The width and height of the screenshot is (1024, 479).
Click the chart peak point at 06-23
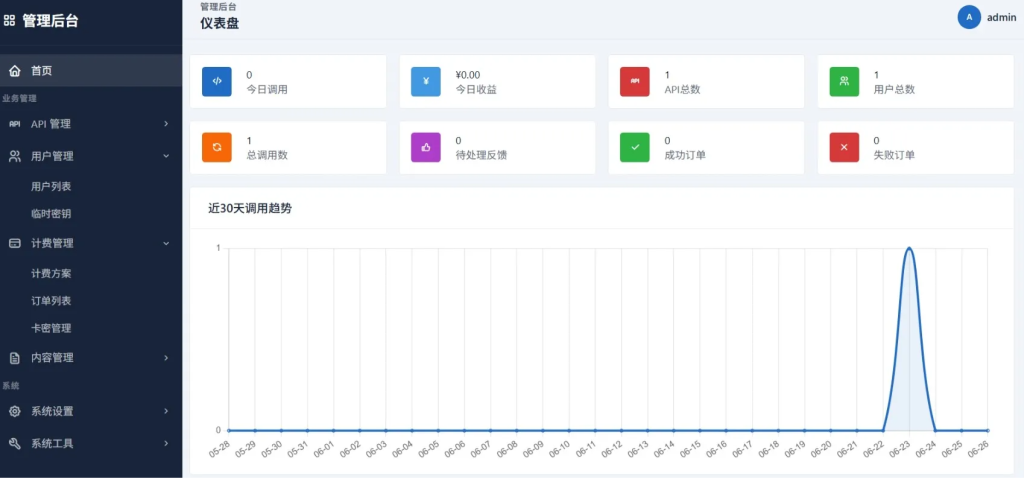coord(909,248)
